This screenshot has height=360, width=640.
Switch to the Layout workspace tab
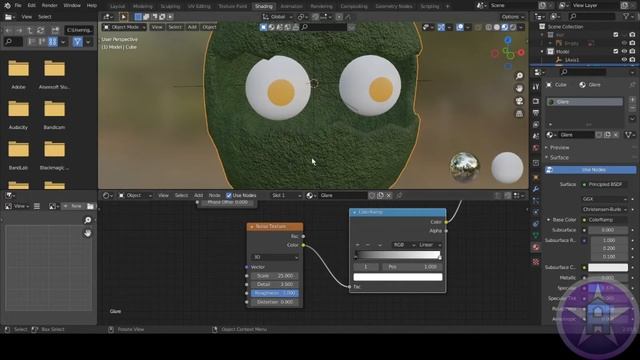(x=118, y=7)
